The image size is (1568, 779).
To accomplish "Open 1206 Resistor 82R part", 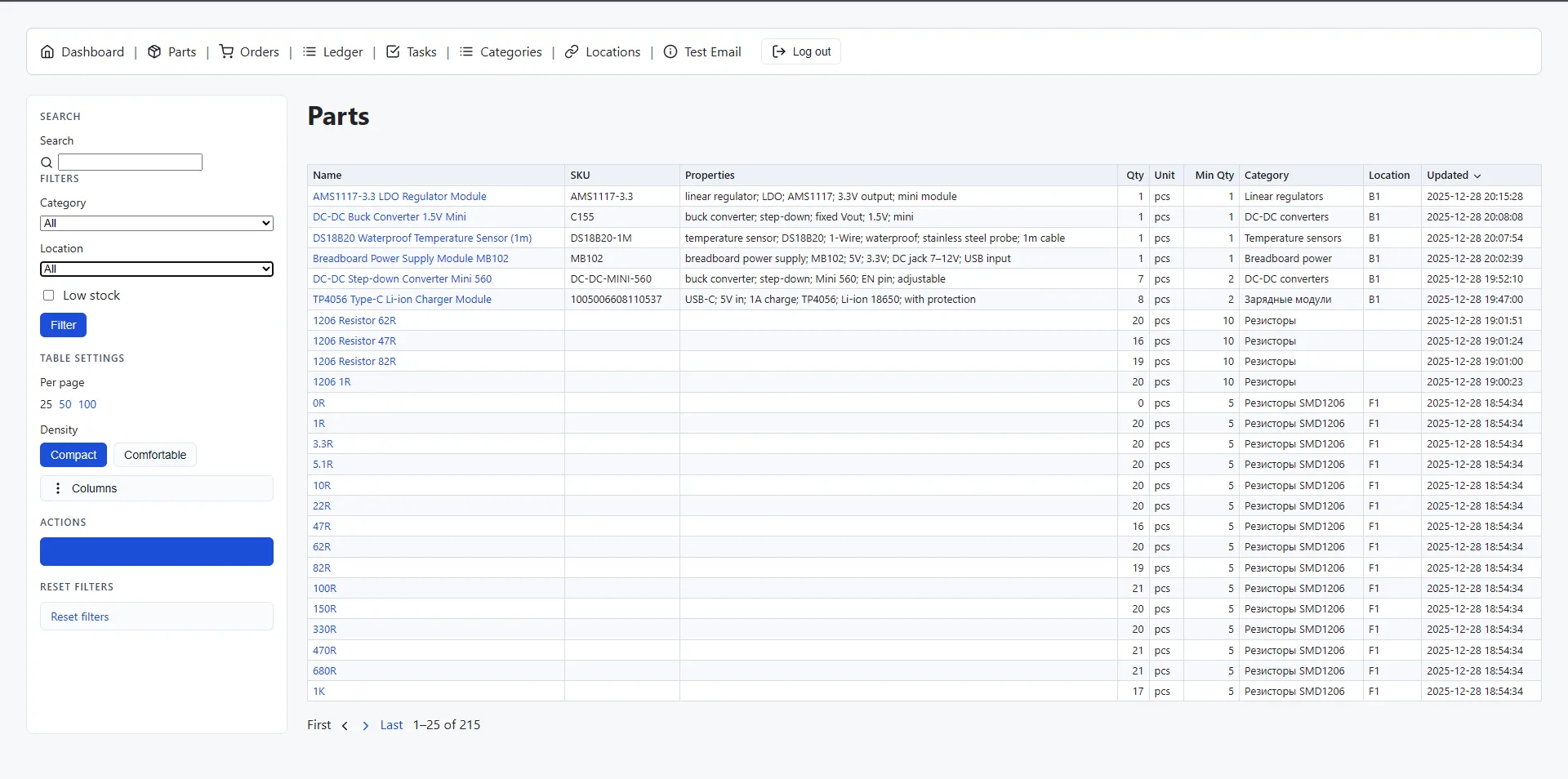I will tap(354, 362).
